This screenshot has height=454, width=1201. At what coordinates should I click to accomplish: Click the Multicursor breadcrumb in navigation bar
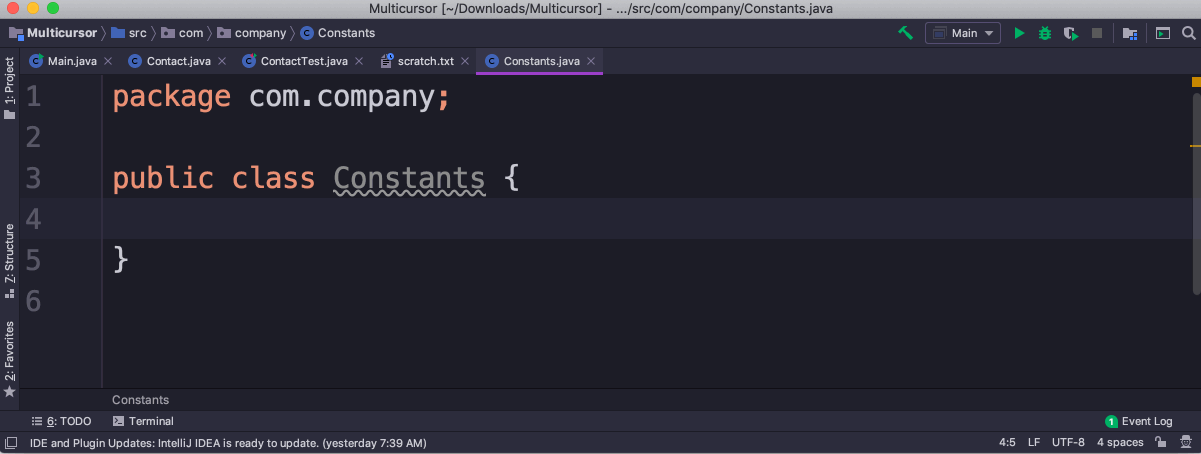point(53,33)
